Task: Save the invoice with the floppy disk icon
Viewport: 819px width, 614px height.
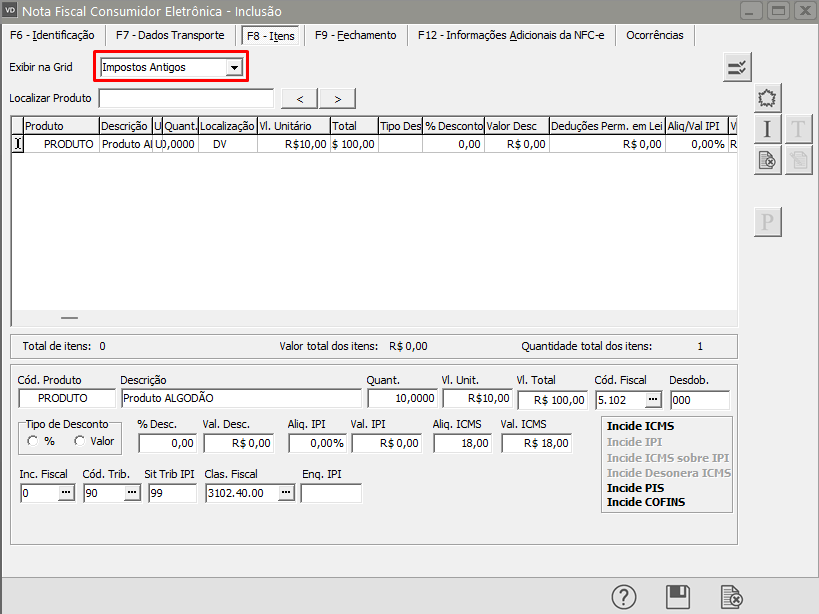Action: [x=678, y=597]
